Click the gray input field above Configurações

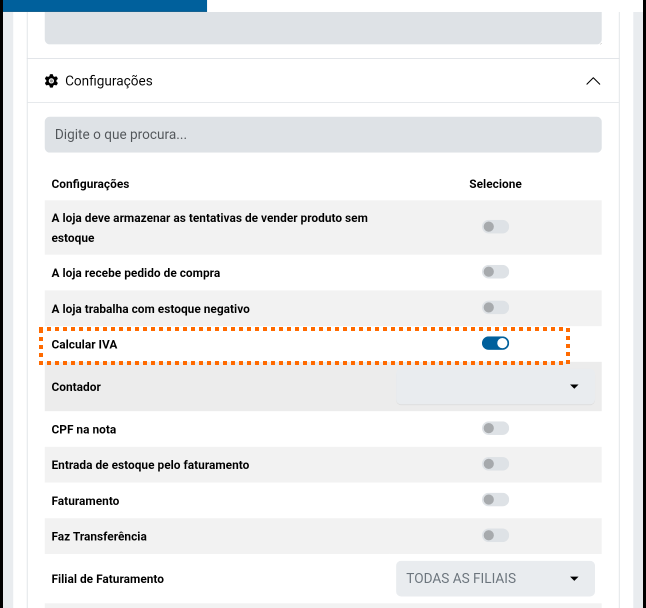323,28
